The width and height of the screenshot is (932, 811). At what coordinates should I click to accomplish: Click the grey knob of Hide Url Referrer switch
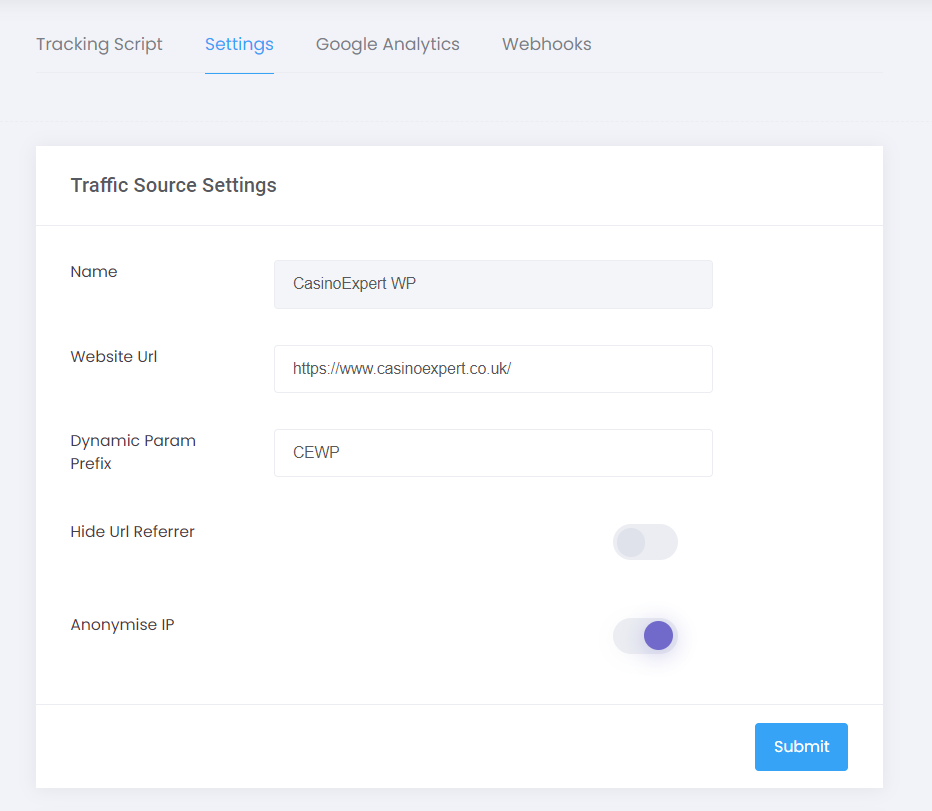631,542
